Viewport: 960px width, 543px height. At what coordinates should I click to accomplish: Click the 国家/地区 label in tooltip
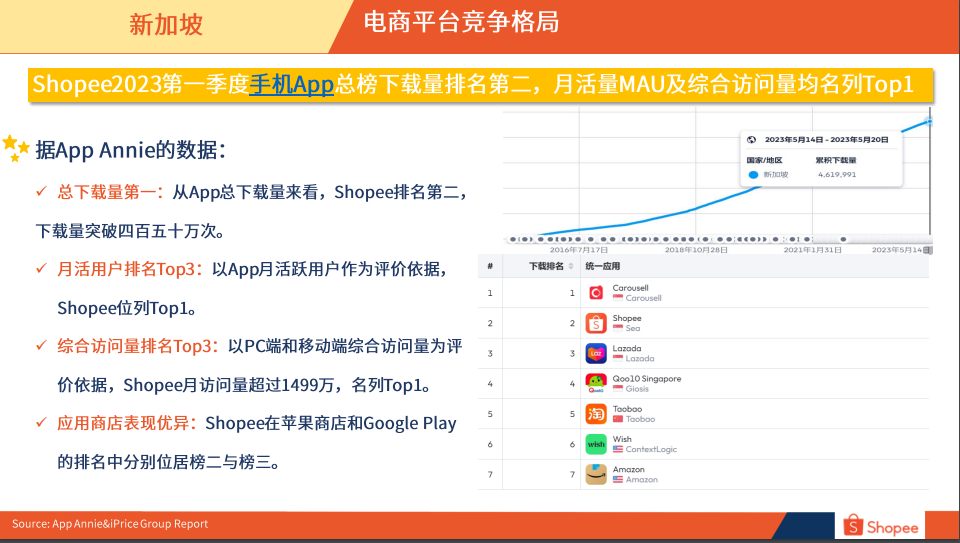point(764,160)
